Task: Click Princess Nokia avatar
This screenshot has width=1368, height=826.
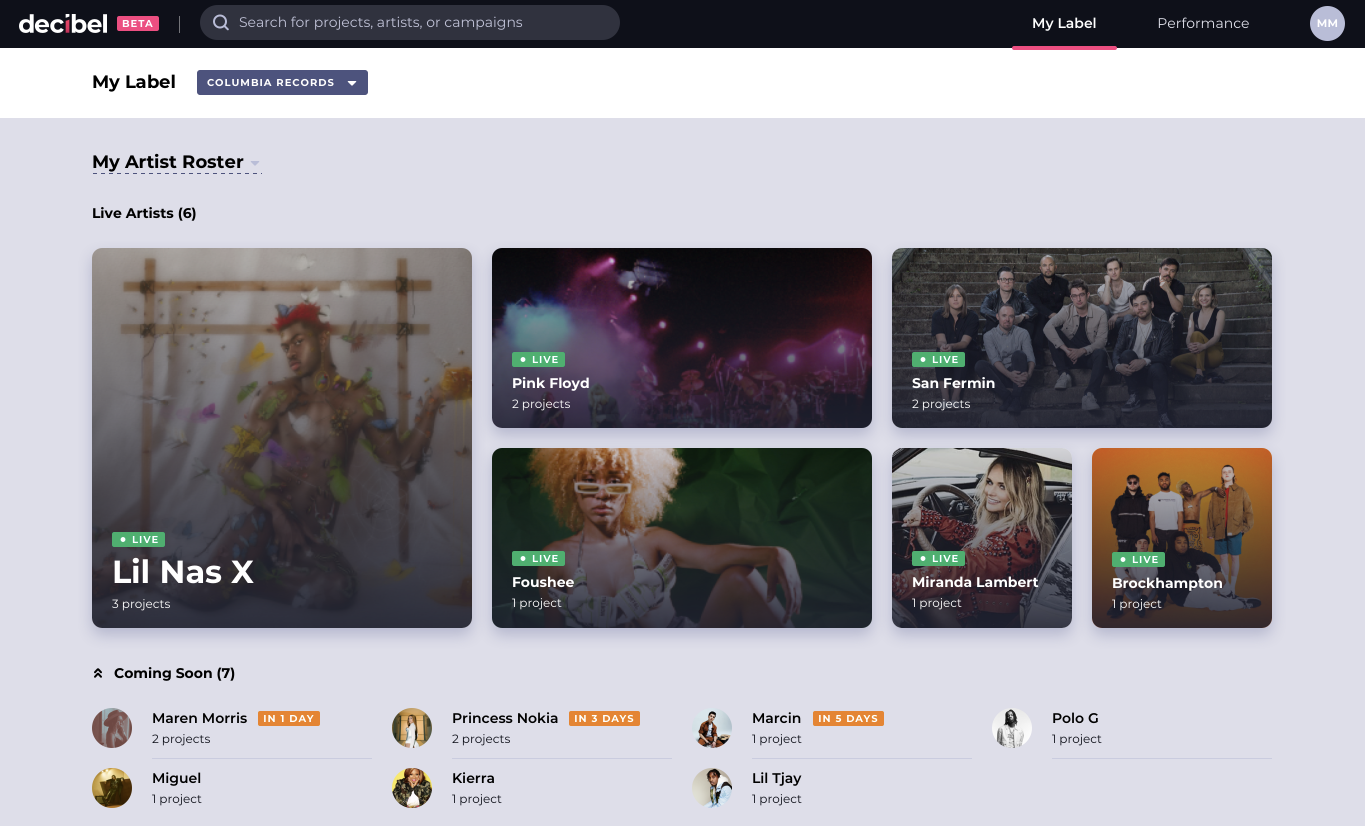Action: click(412, 728)
